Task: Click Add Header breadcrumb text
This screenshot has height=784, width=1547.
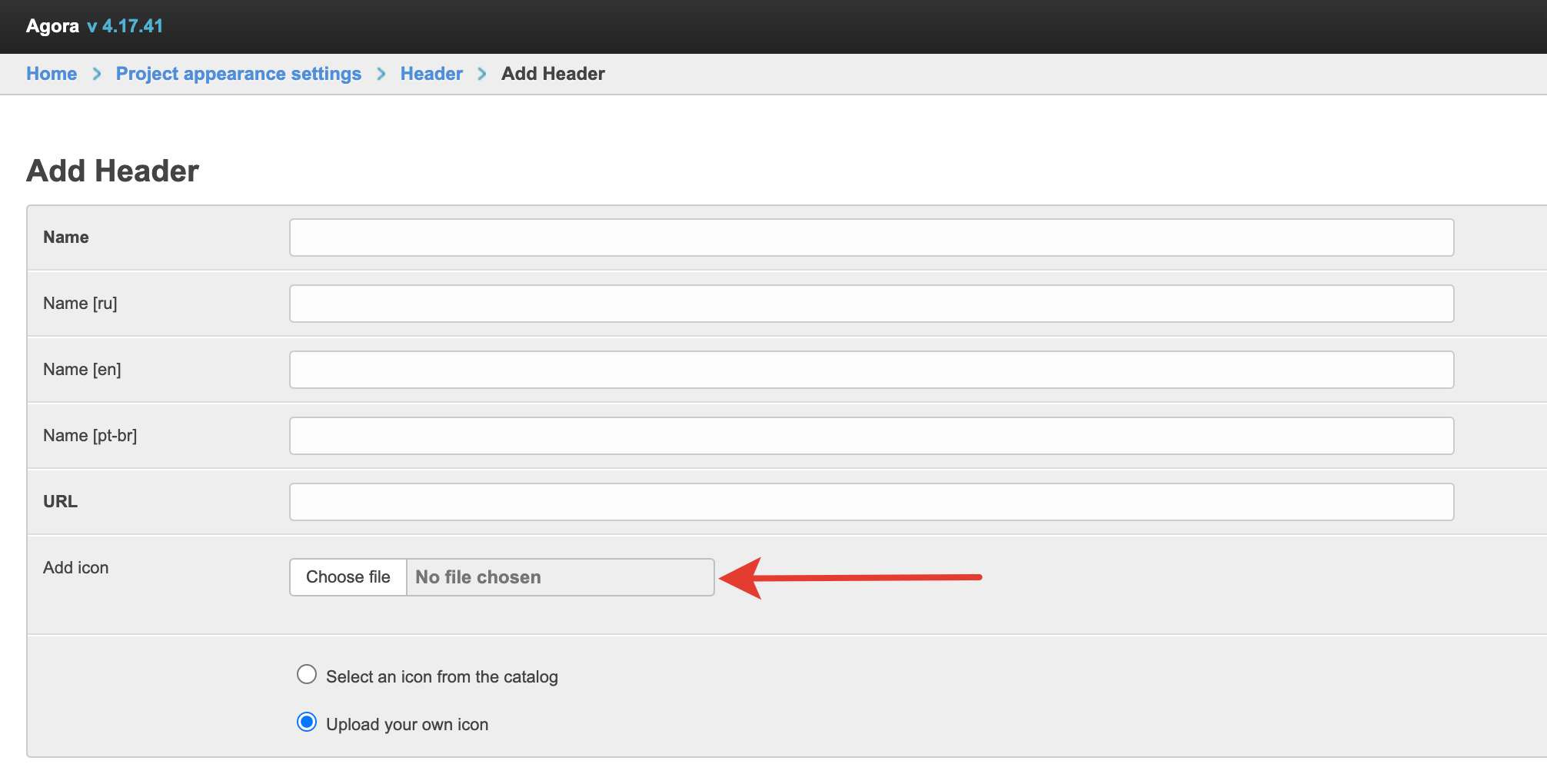Action: 553,74
